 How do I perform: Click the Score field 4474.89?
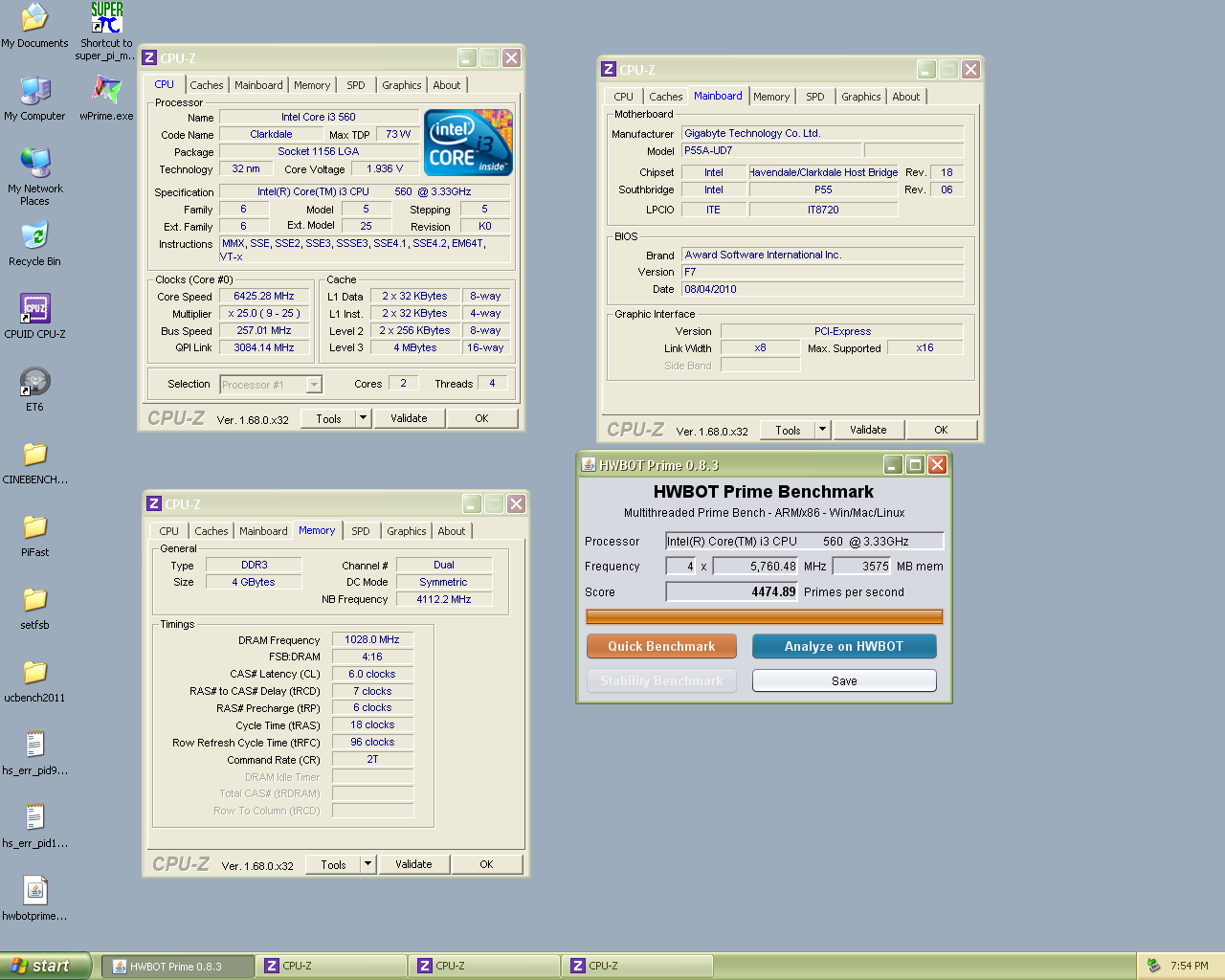pos(732,591)
